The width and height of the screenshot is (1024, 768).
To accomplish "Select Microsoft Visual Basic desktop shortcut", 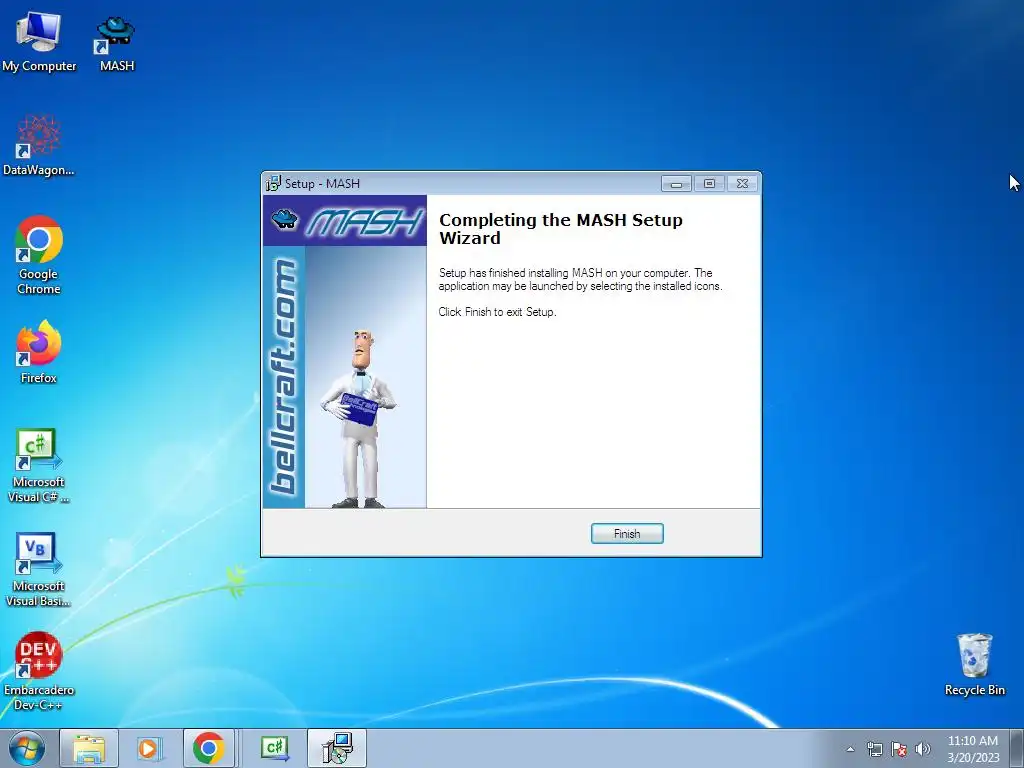I will [39, 570].
